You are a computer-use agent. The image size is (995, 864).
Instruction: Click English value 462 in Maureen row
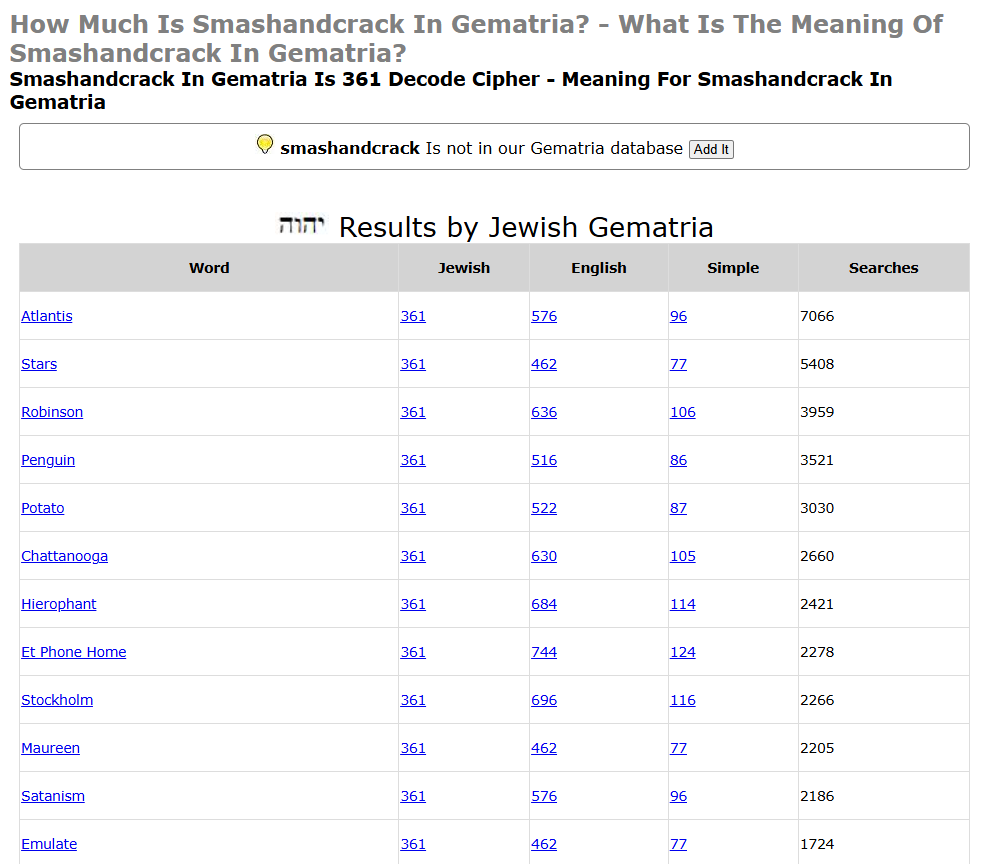544,749
